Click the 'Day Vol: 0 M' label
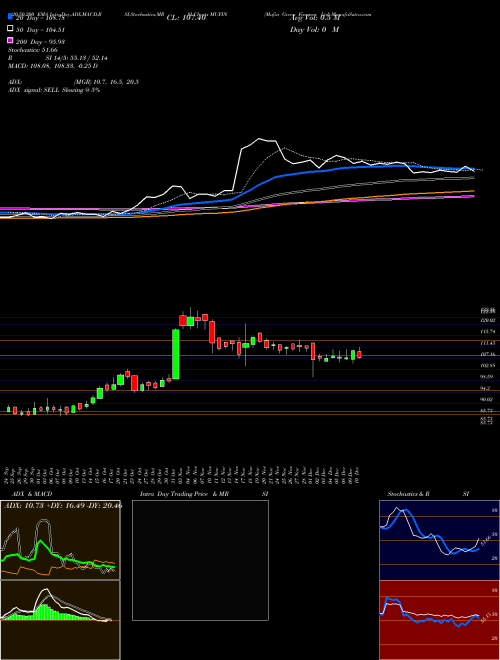This screenshot has height=660, width=500. tap(314, 29)
